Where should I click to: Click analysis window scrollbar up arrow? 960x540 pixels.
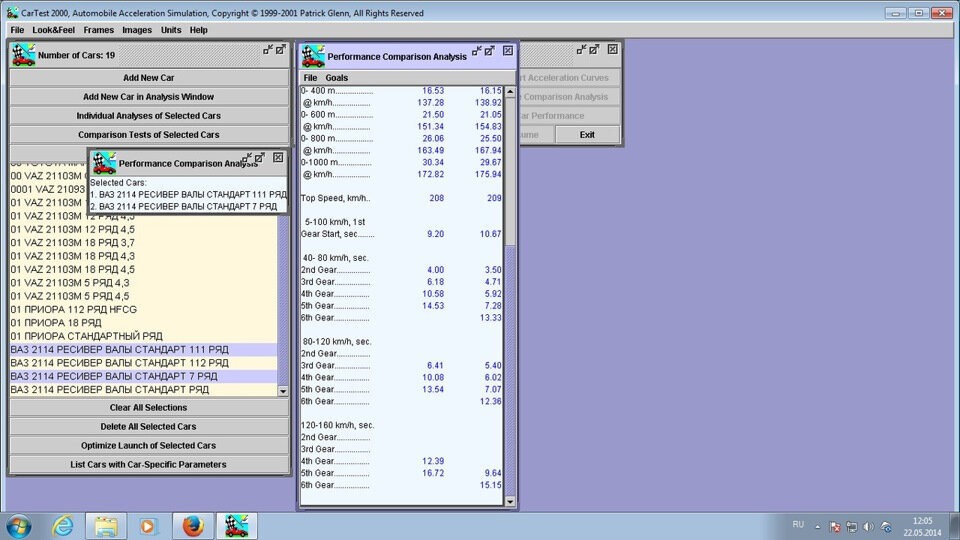(510, 92)
